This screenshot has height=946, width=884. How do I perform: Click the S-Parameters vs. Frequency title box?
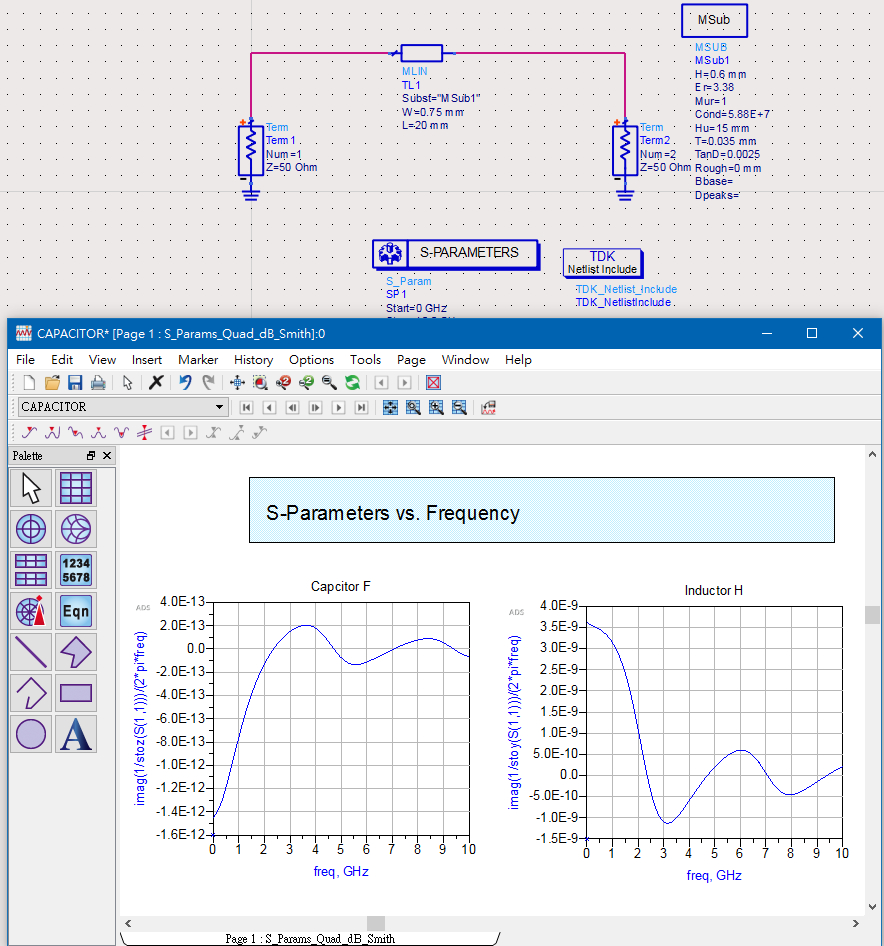click(541, 510)
